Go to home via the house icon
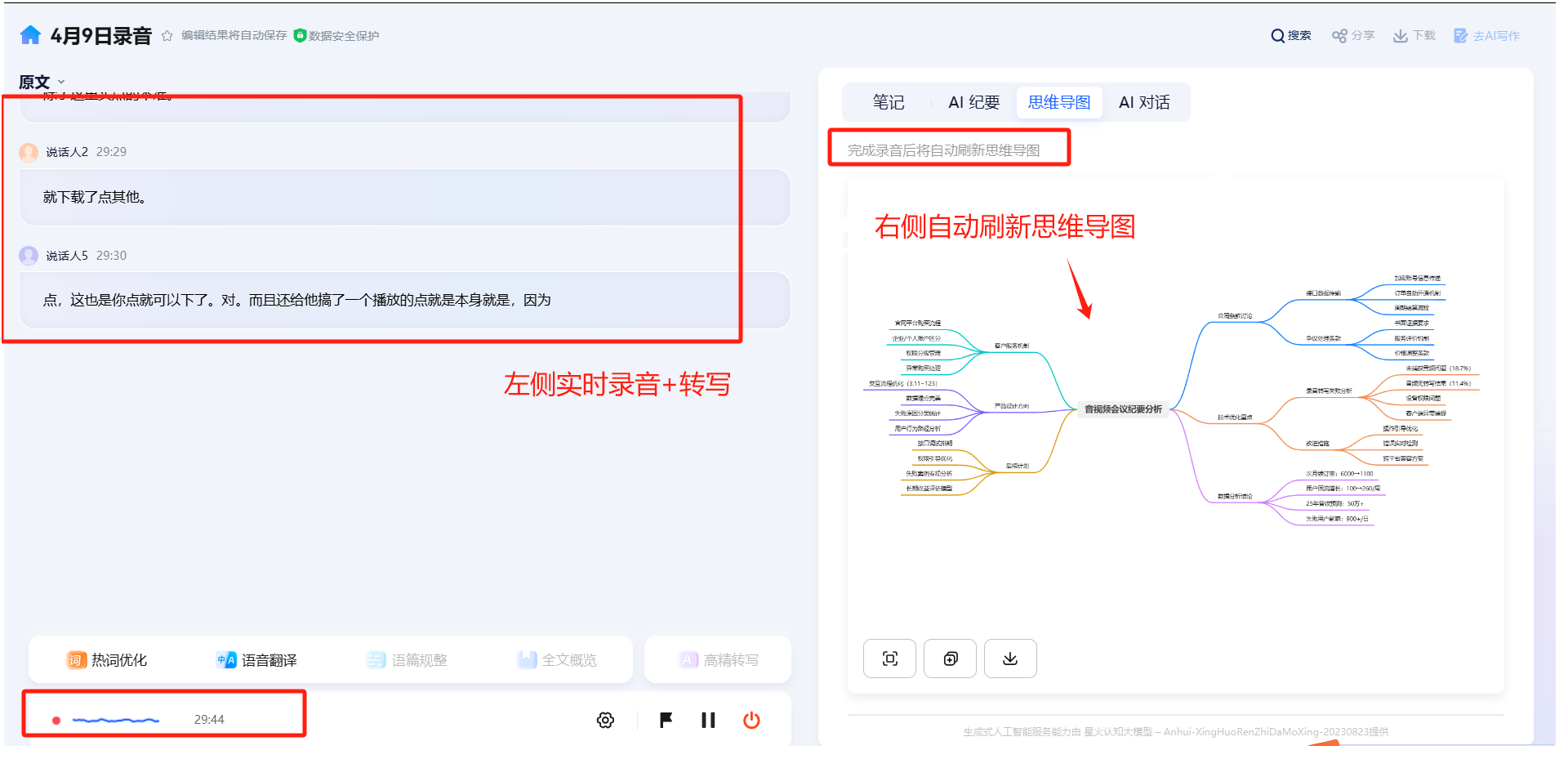Viewport: 1568px width, 777px height. coord(30,34)
